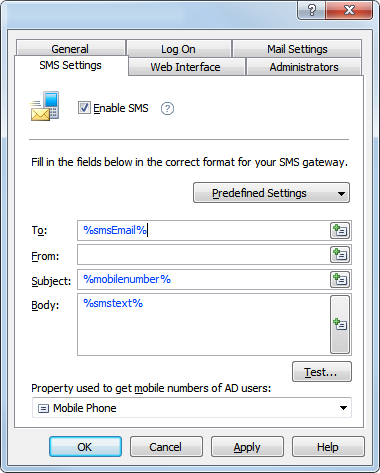This screenshot has width=380, height=473.
Task: Switch to the General tab
Action: (70, 49)
